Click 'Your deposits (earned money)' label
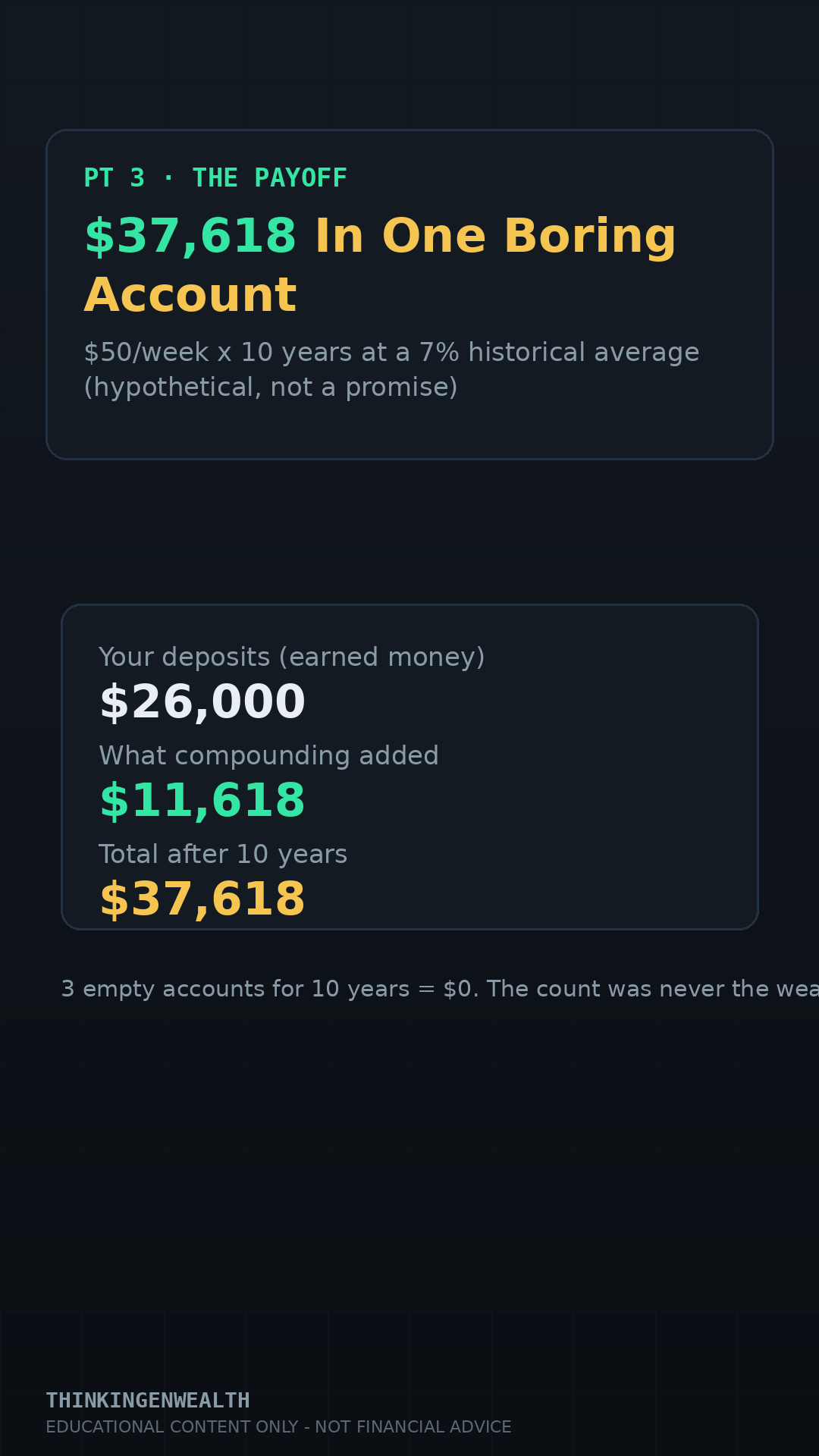 pyautogui.click(x=292, y=657)
